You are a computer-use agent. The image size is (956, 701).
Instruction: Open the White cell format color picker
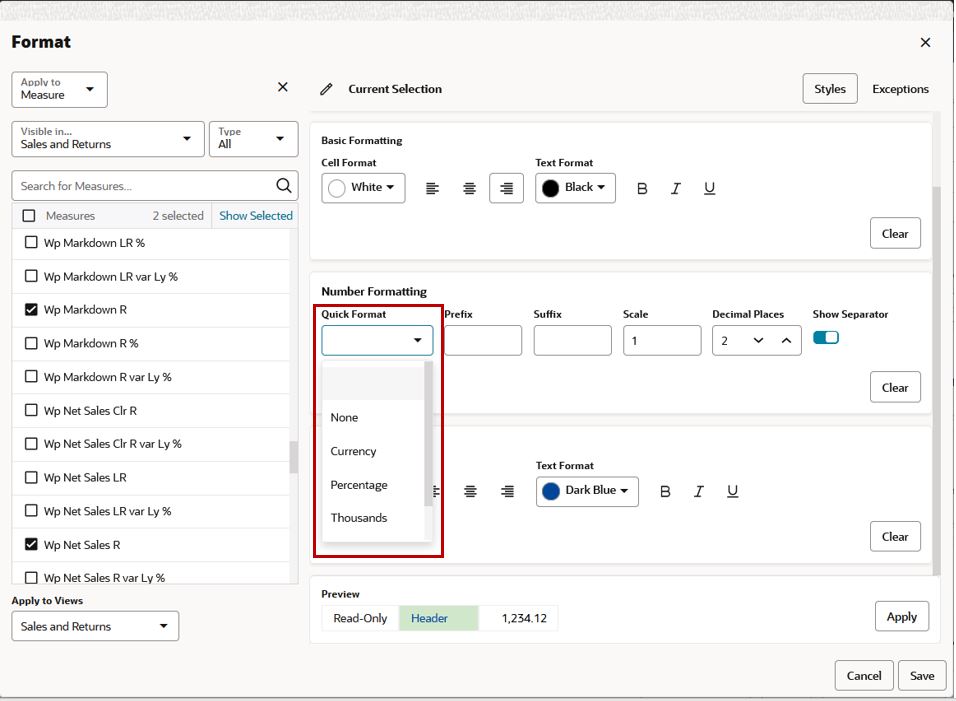[363, 188]
